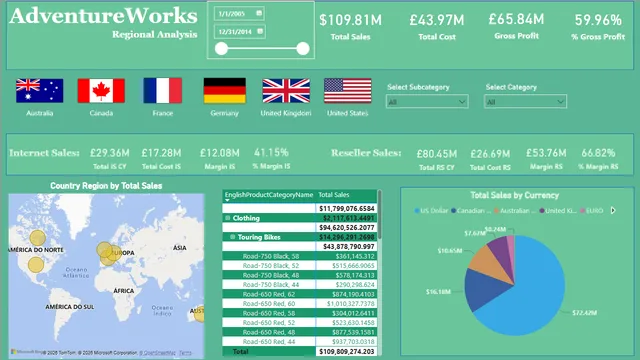Click the Microsoft Bing logo on the map
This screenshot has width=640, height=360.
click(x=27, y=352)
